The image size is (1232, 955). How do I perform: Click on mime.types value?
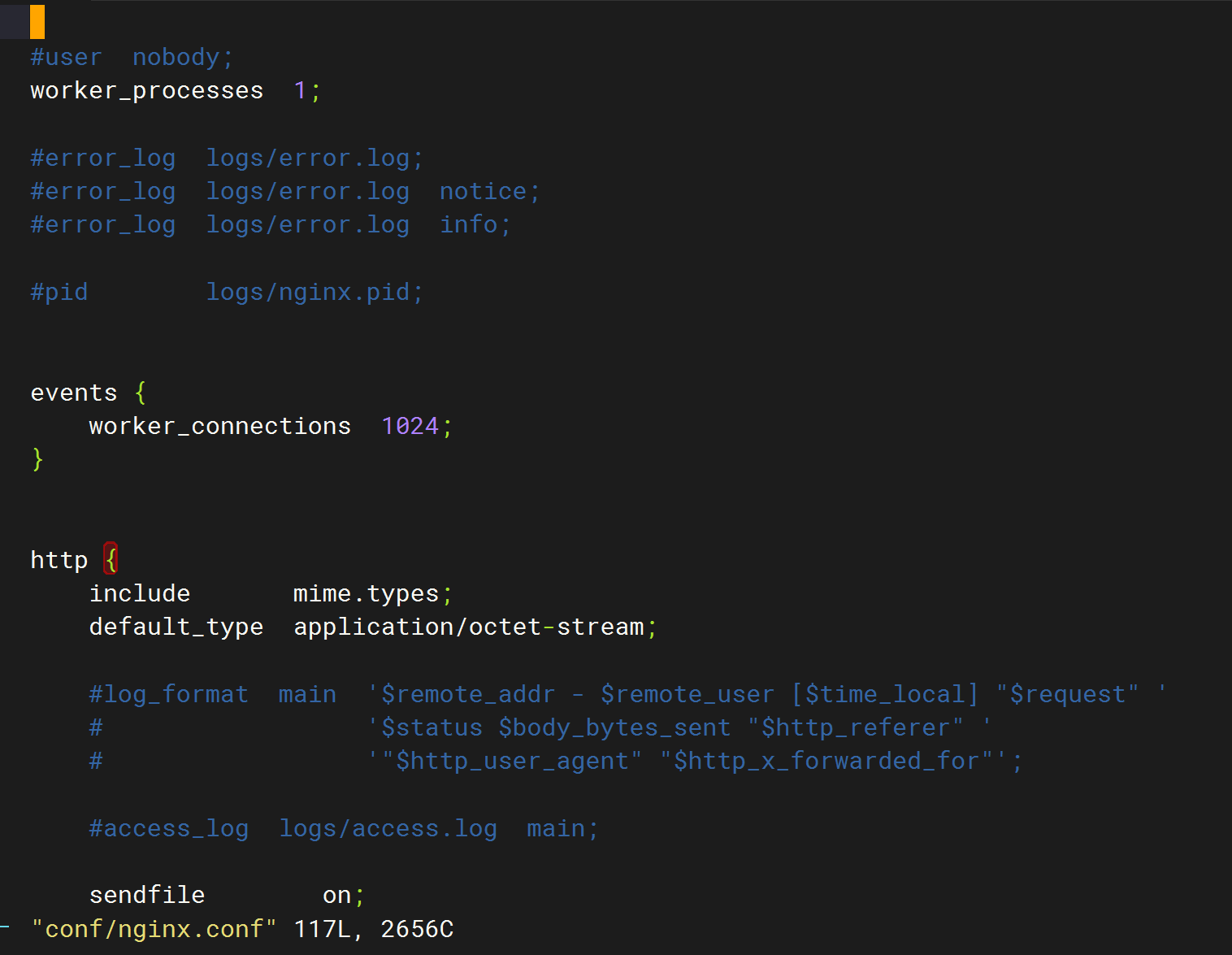[366, 593]
